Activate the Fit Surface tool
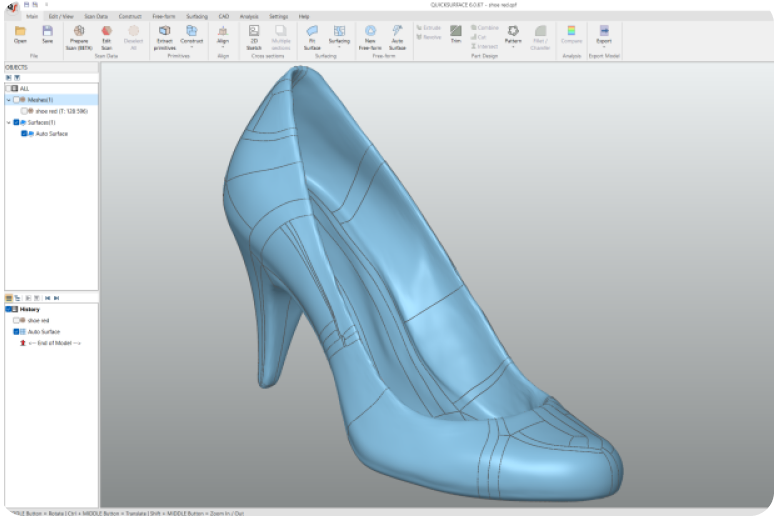Viewport: 774px width, 516px height. pyautogui.click(x=312, y=32)
